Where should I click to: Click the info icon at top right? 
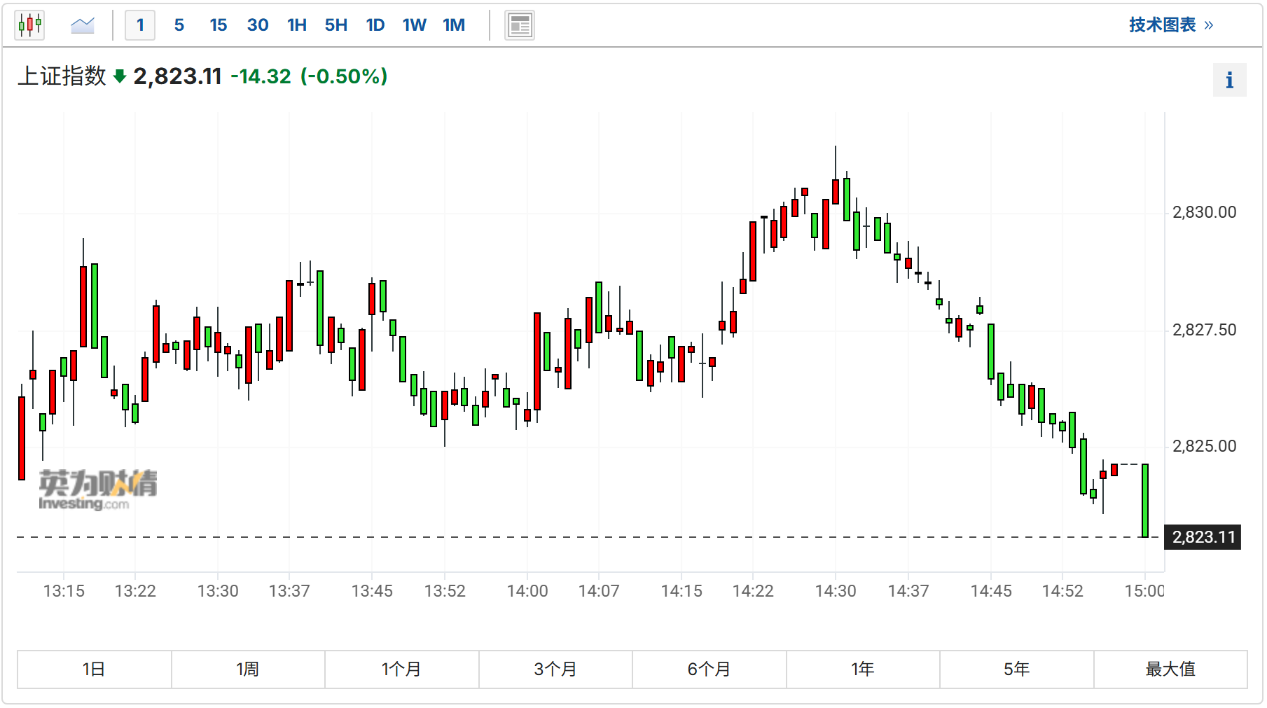(1230, 80)
